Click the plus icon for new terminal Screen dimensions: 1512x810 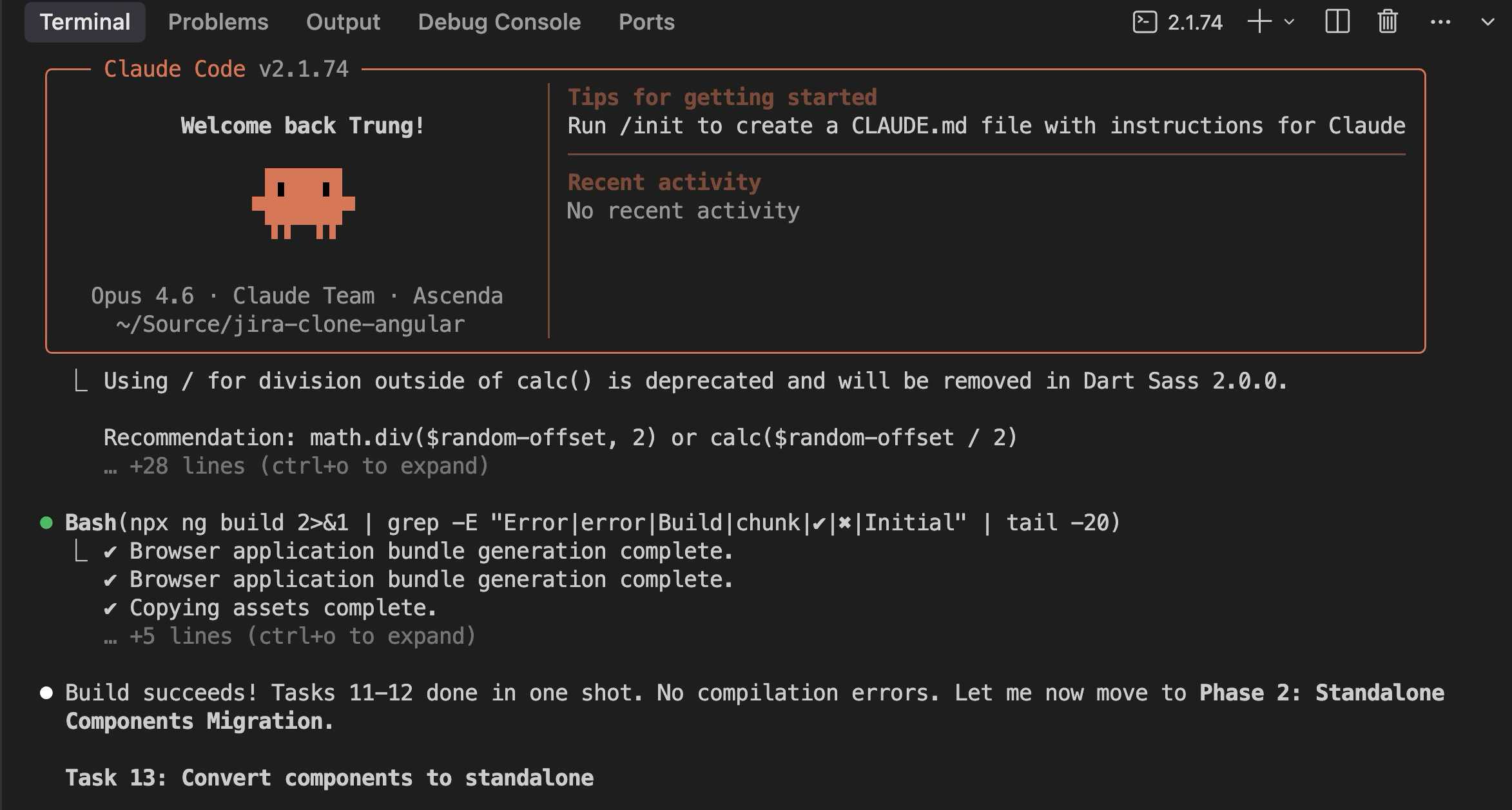[1259, 22]
